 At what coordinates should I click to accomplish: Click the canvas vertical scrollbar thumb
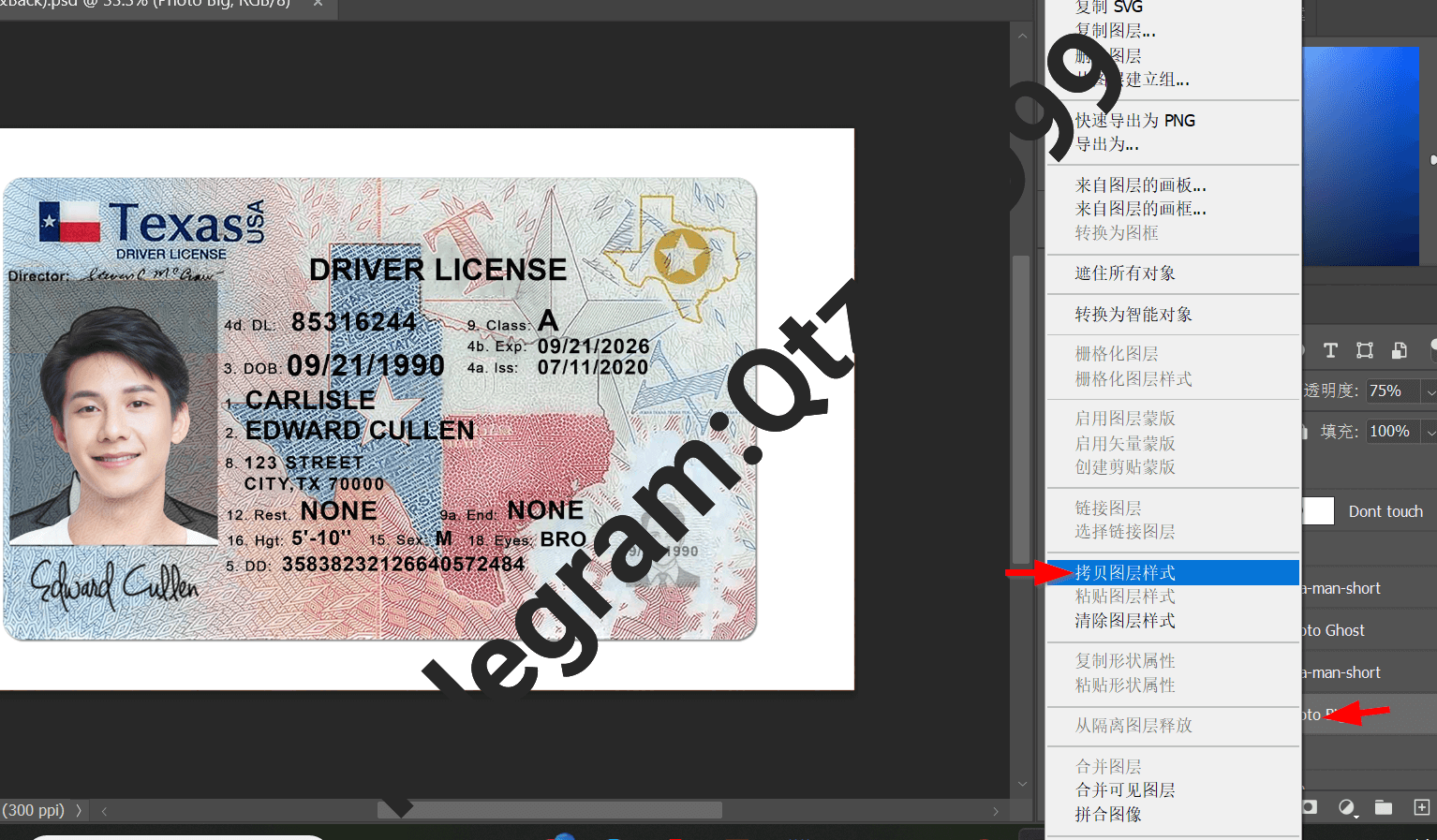(1021, 409)
